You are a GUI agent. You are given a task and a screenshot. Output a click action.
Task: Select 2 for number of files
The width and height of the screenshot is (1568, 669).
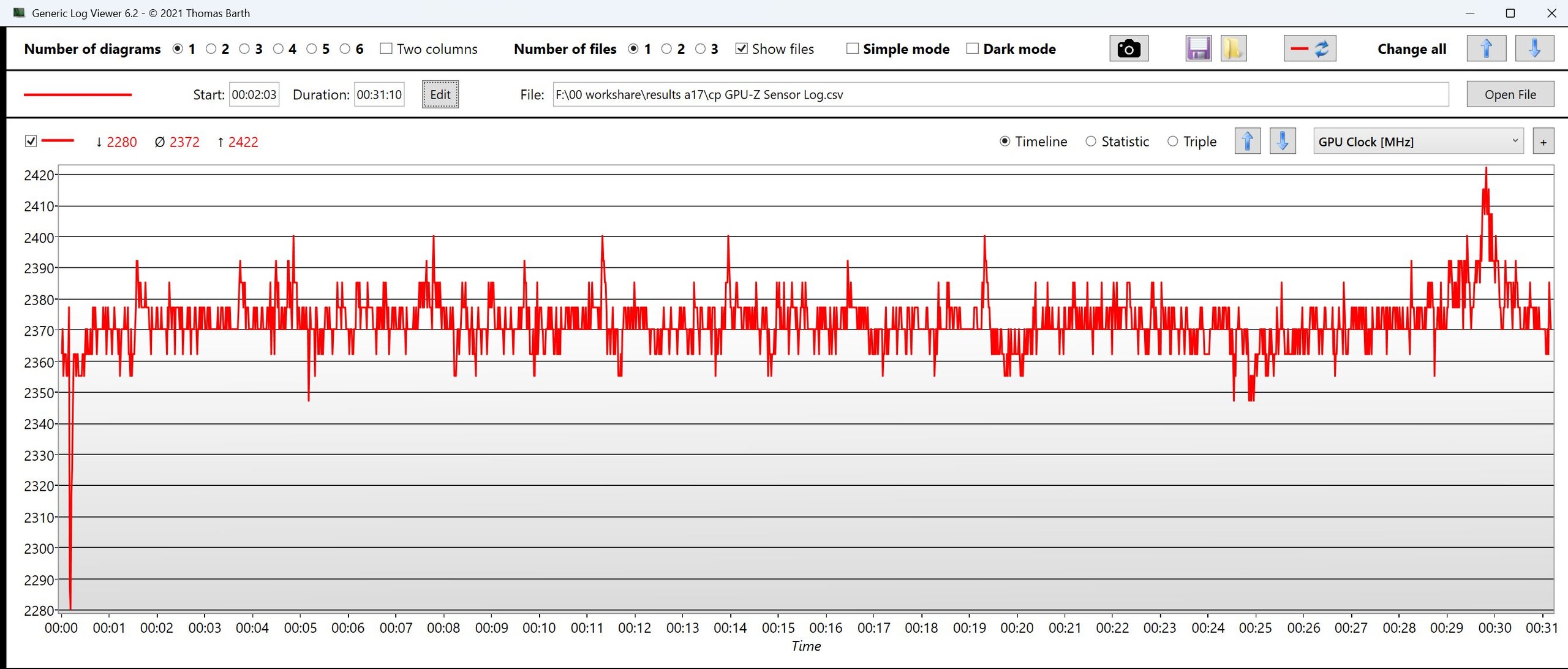pyautogui.click(x=666, y=48)
